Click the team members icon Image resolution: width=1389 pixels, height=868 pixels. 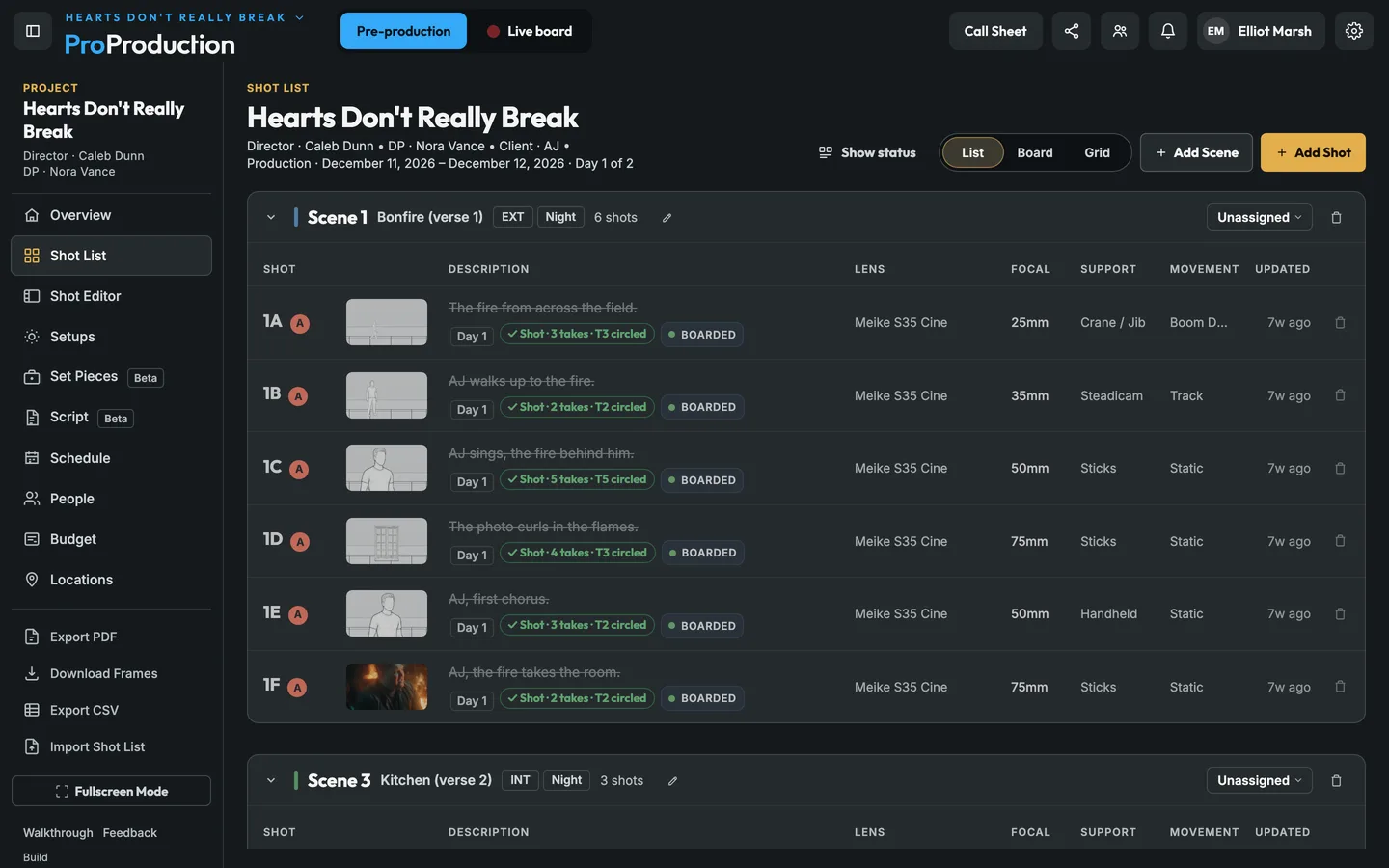click(x=1119, y=31)
